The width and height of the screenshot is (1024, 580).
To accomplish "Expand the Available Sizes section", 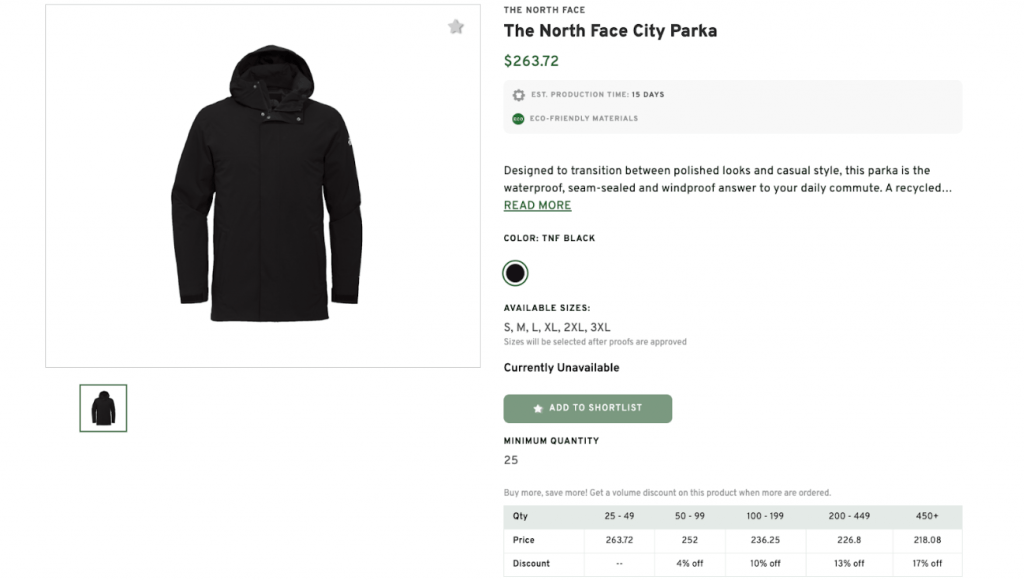I will (x=547, y=308).
